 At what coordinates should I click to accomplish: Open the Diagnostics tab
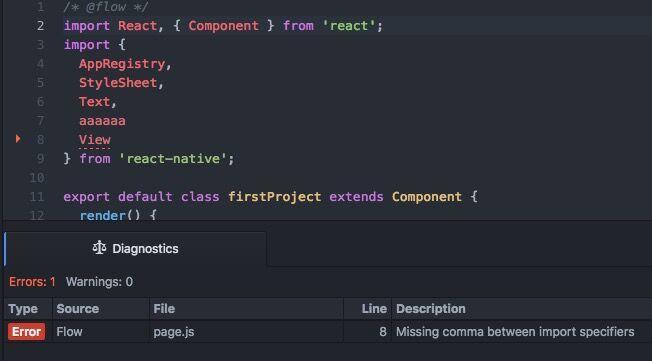click(135, 249)
